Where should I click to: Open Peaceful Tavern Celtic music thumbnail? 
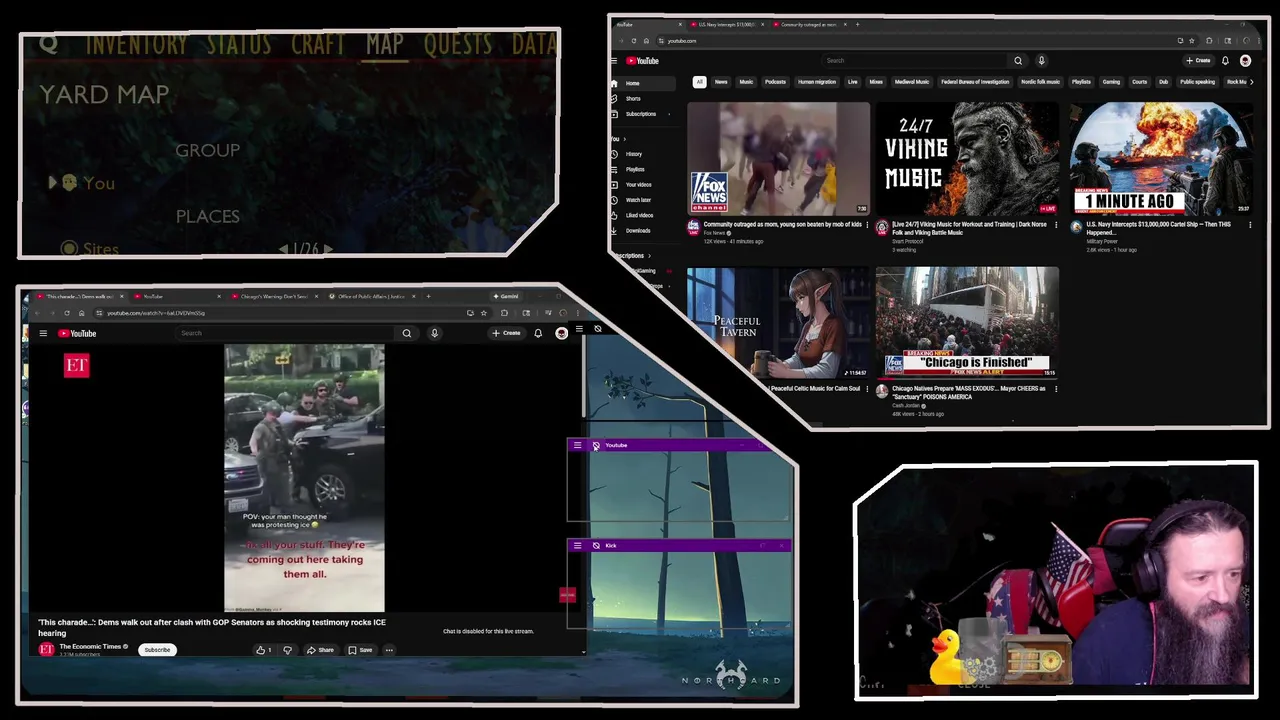point(778,322)
